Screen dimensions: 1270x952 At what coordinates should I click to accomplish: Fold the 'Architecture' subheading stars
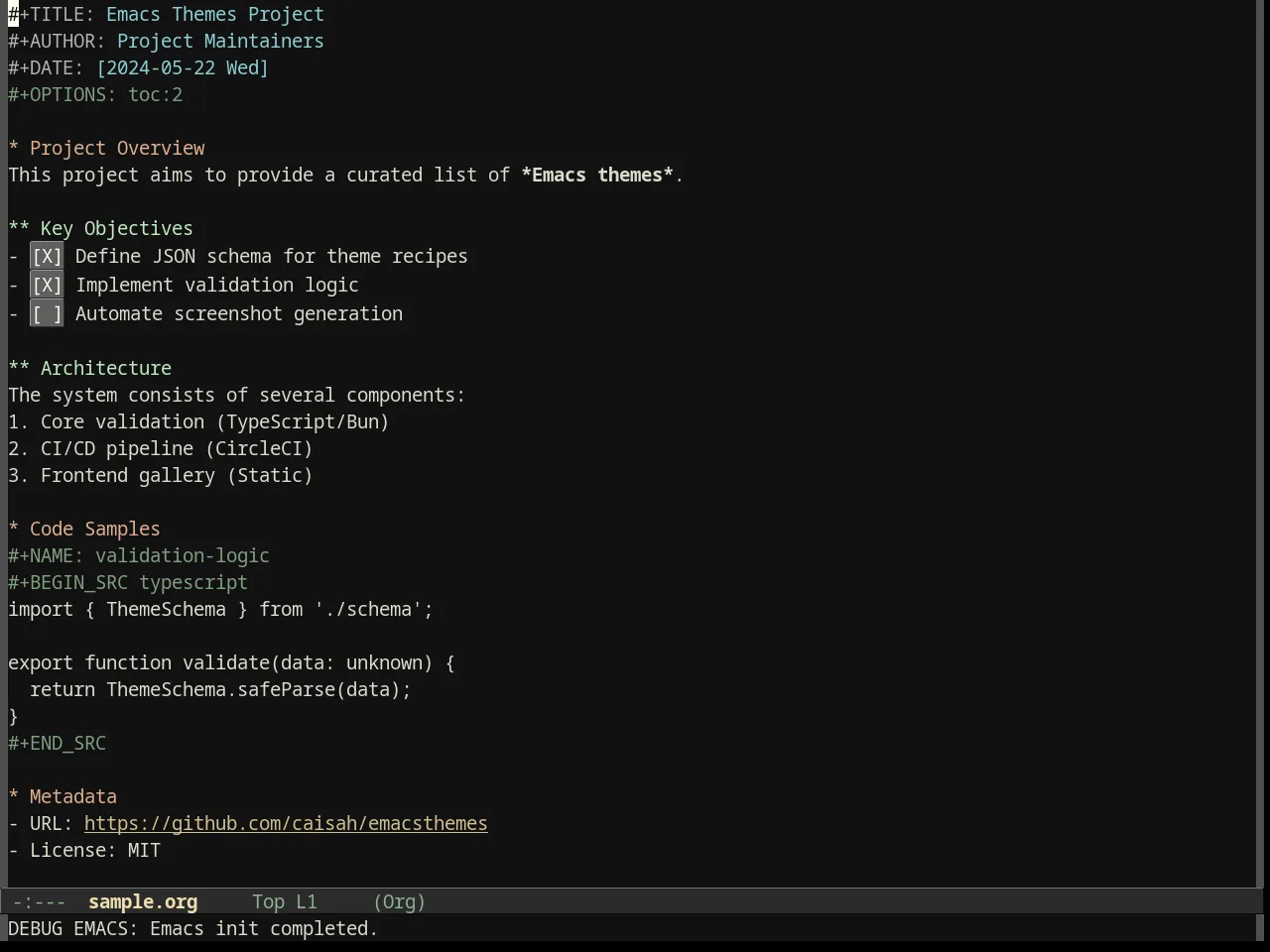click(19, 369)
